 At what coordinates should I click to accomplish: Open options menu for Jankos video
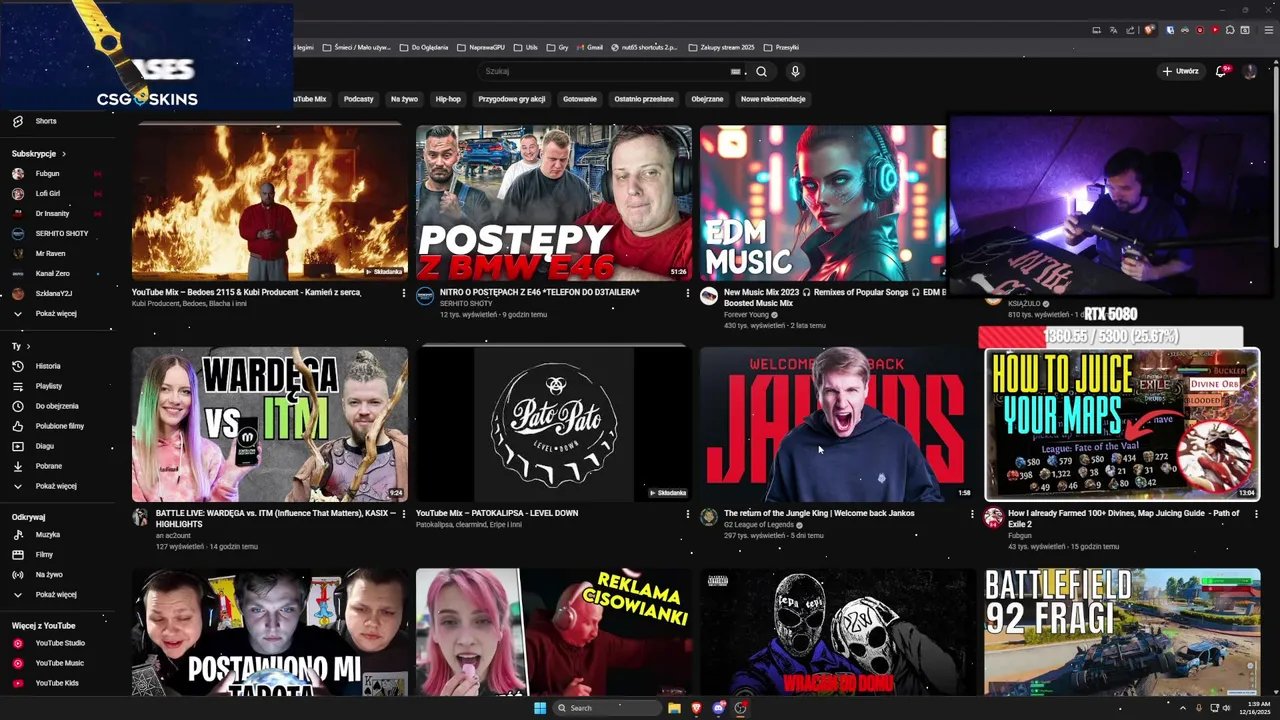point(972,514)
